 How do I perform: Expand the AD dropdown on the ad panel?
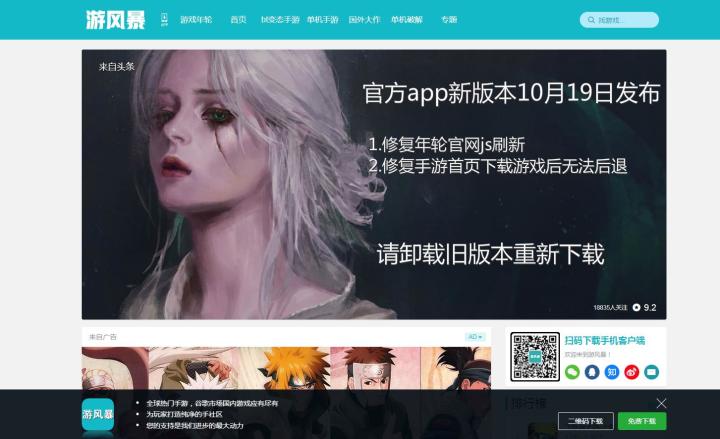pyautogui.click(x=475, y=337)
